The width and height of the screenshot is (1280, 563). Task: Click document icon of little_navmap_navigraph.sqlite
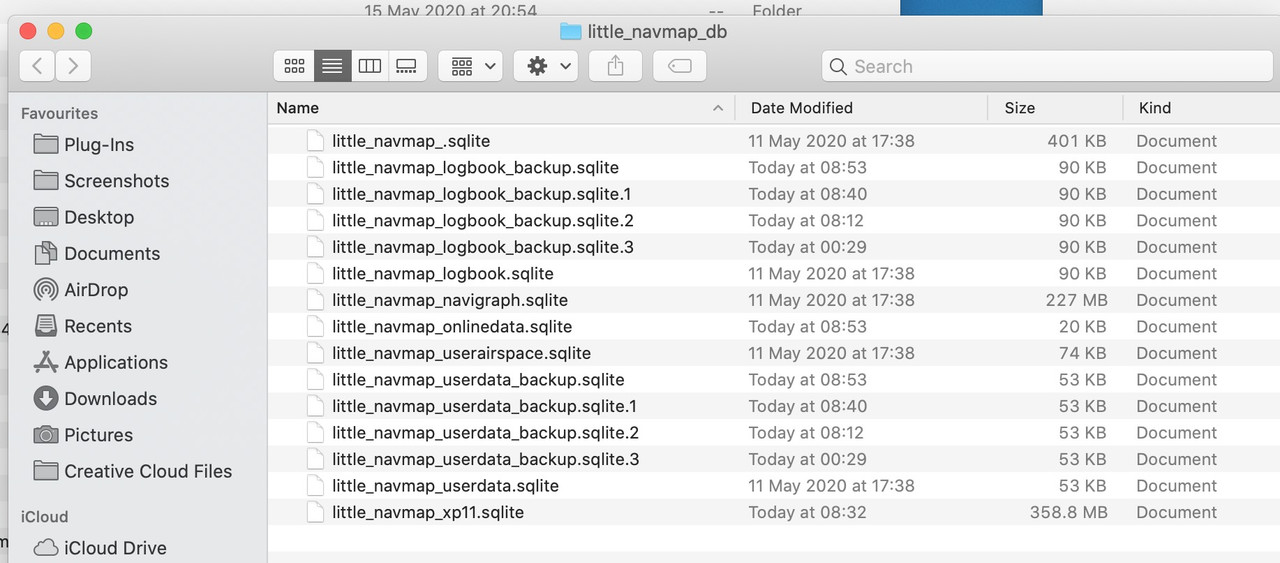pos(315,300)
